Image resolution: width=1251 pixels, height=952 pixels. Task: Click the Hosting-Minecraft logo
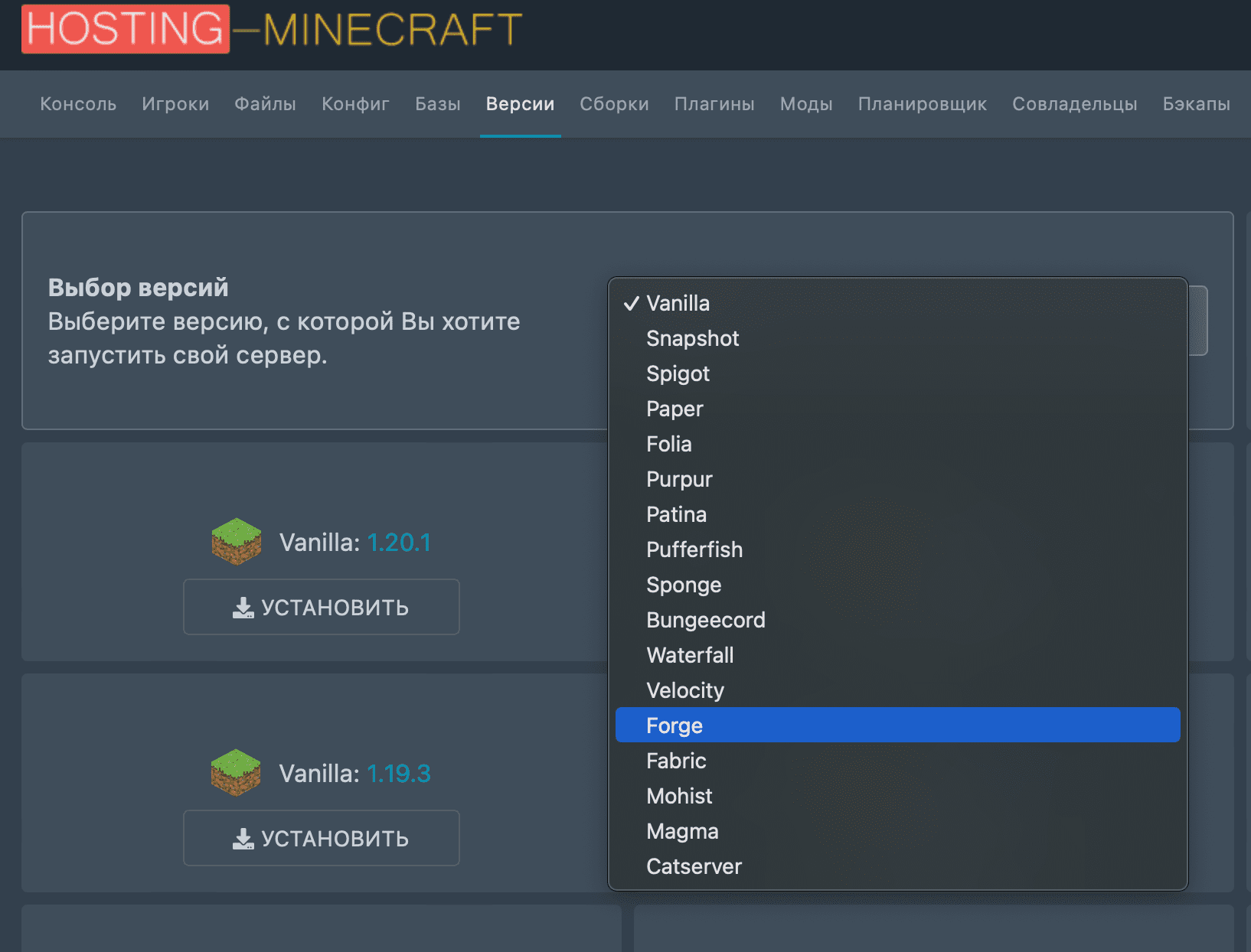[272, 29]
